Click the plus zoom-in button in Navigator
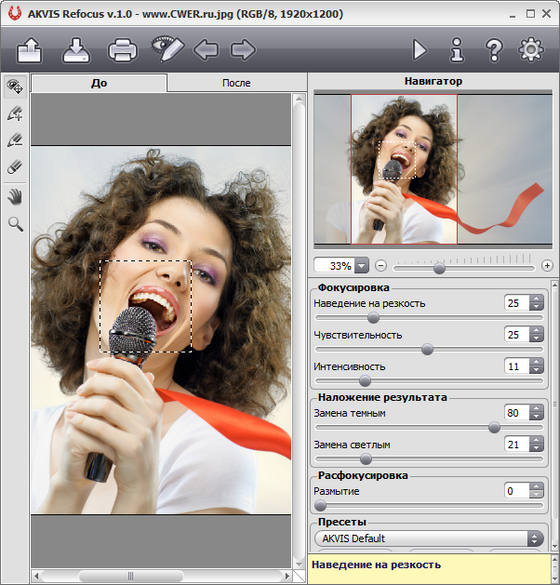 [x=547, y=266]
